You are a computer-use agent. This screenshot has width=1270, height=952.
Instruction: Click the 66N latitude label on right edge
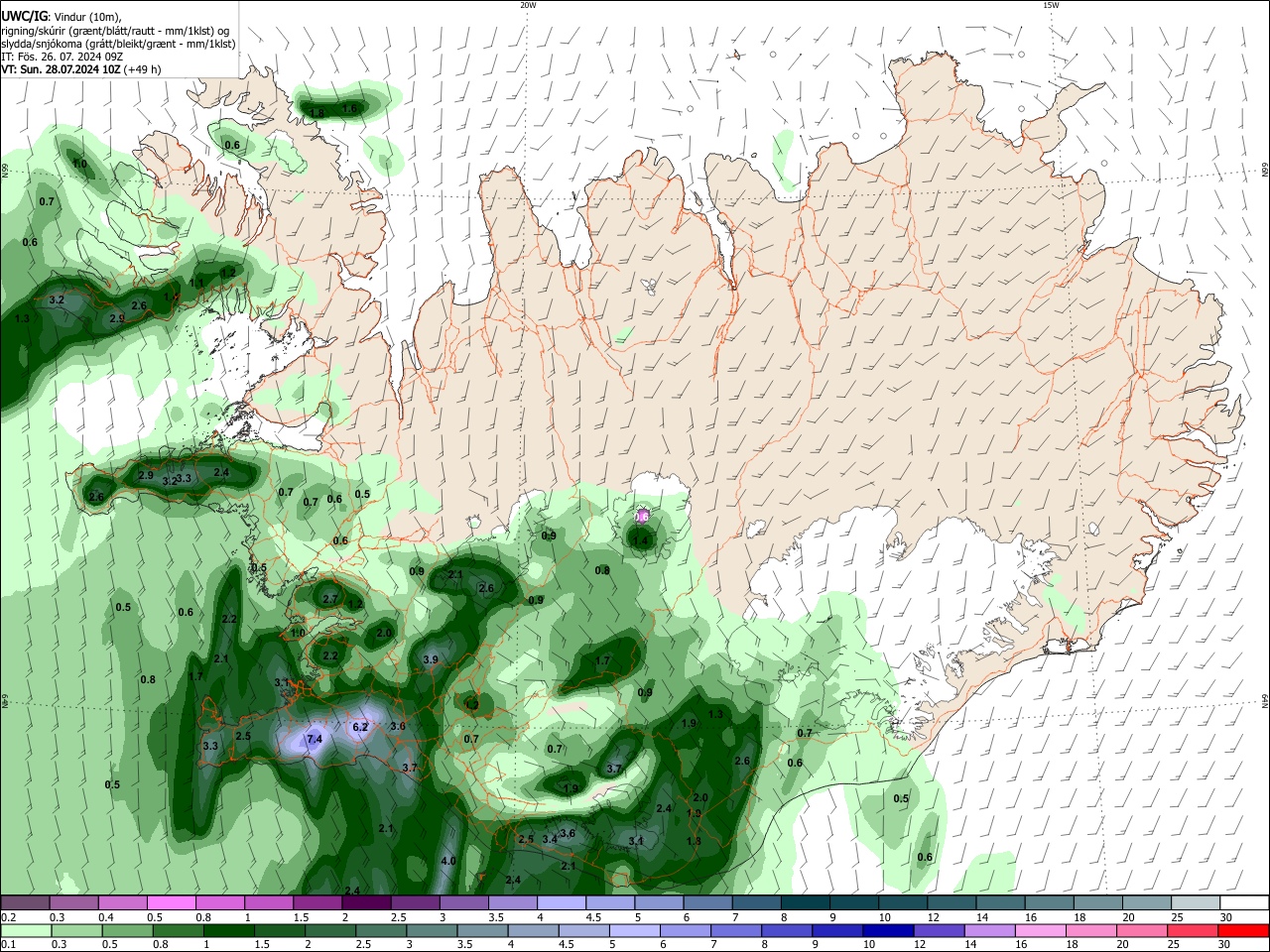point(1265,171)
